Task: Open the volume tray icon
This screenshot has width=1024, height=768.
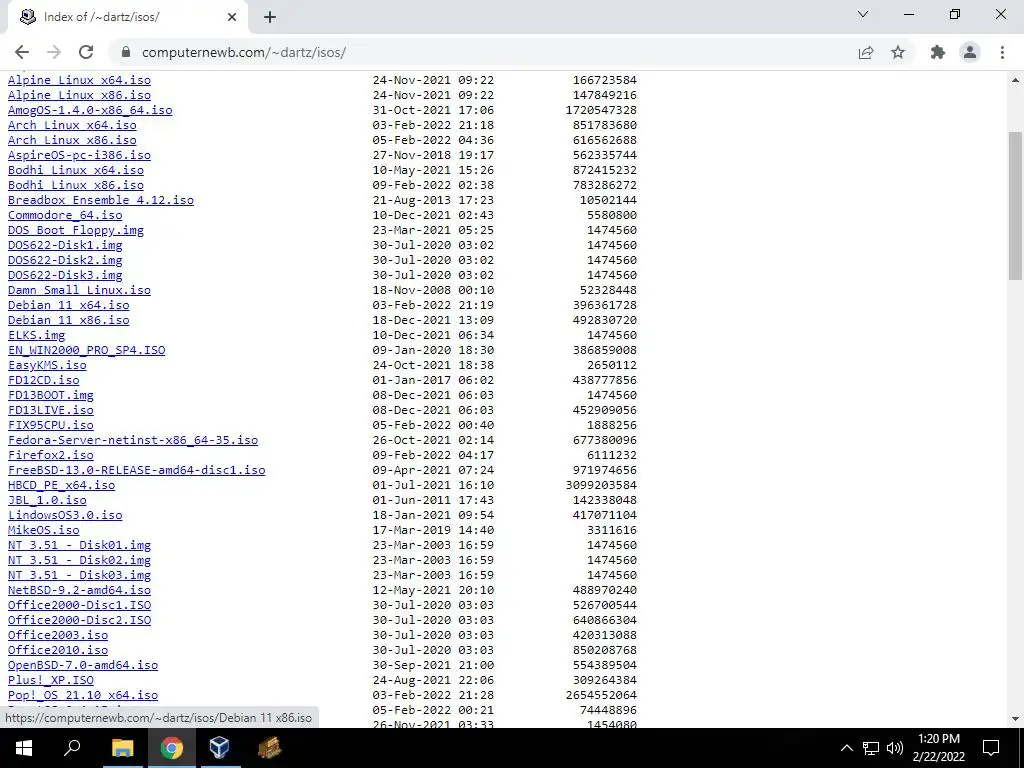Action: (895, 748)
